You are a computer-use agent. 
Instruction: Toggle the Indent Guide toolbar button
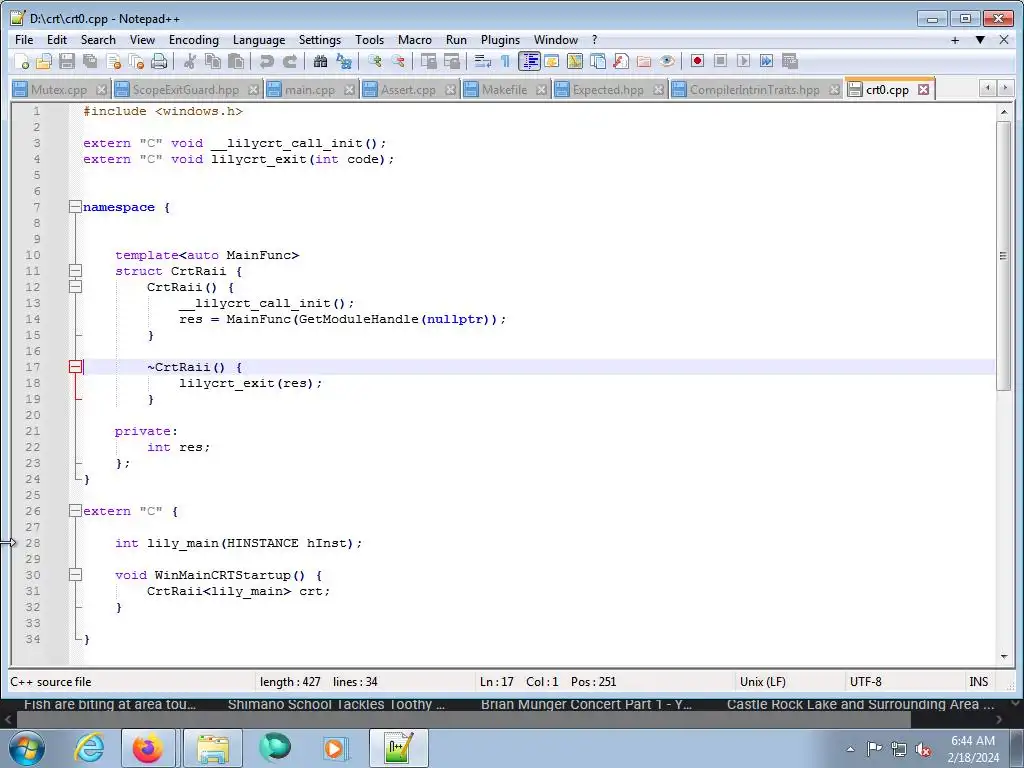tap(529, 61)
